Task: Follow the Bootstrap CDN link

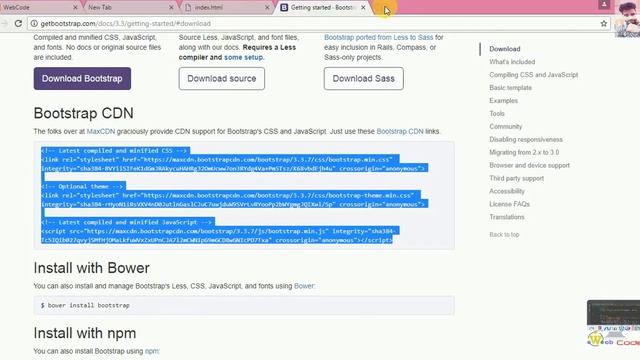Action: [400, 131]
